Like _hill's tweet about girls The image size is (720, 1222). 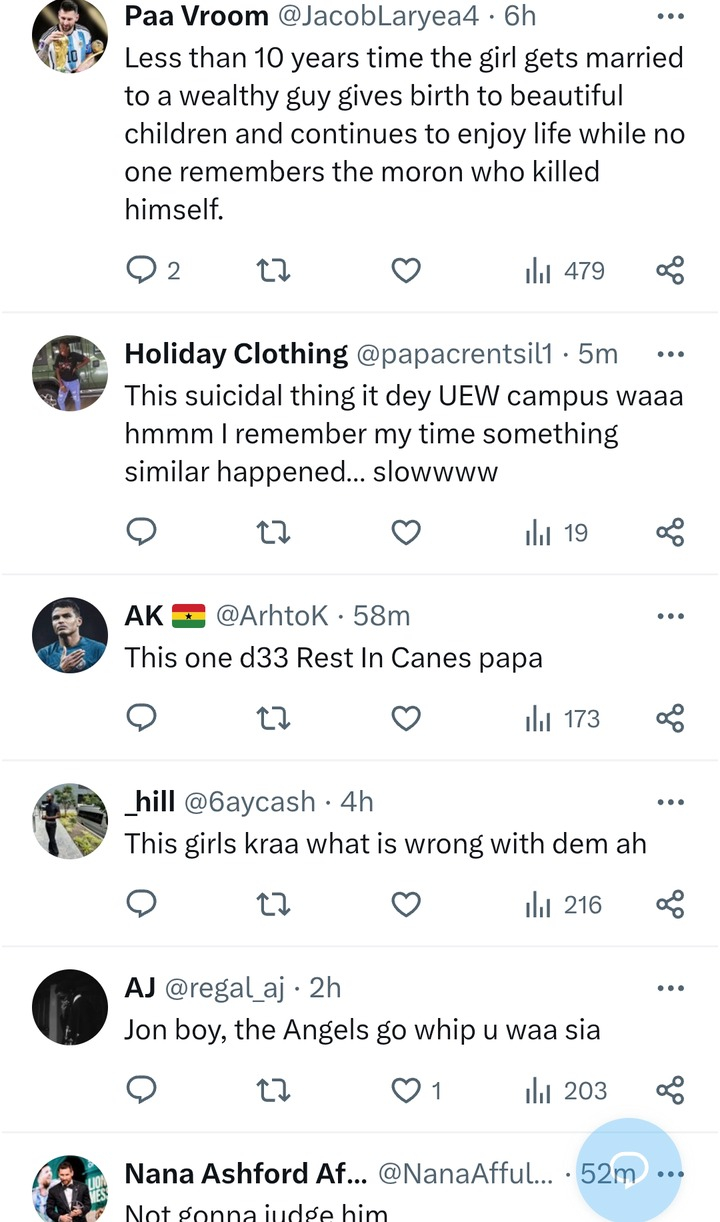[x=405, y=905]
